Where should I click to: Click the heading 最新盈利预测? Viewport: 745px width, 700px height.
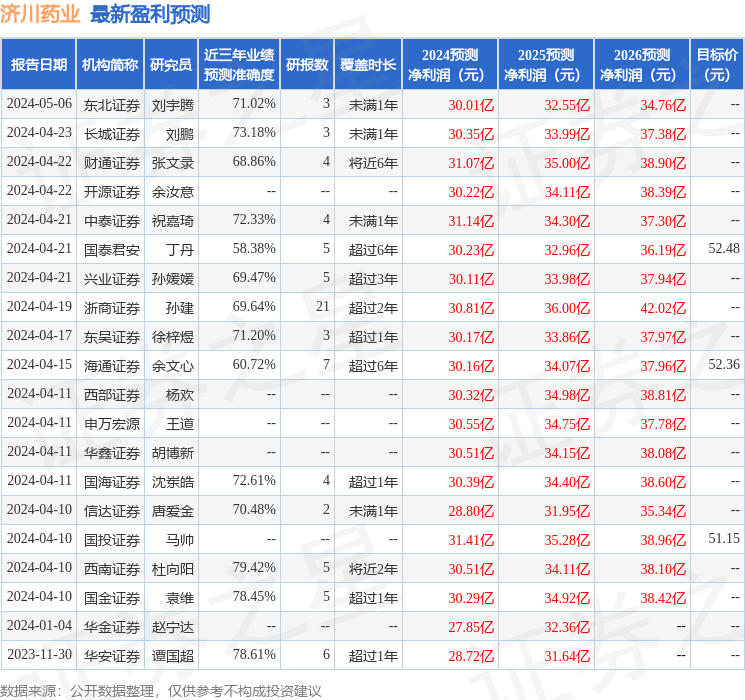pos(150,14)
